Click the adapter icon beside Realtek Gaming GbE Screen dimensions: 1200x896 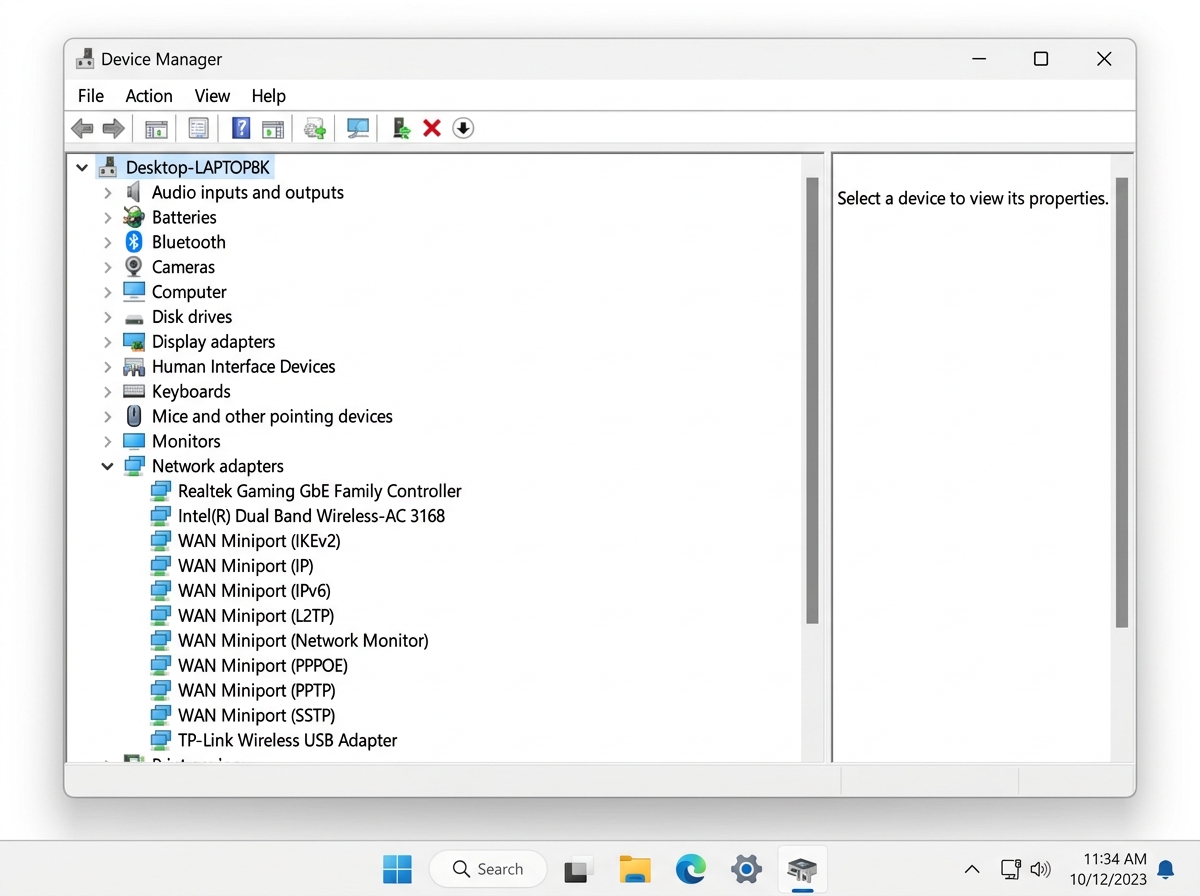pos(161,491)
